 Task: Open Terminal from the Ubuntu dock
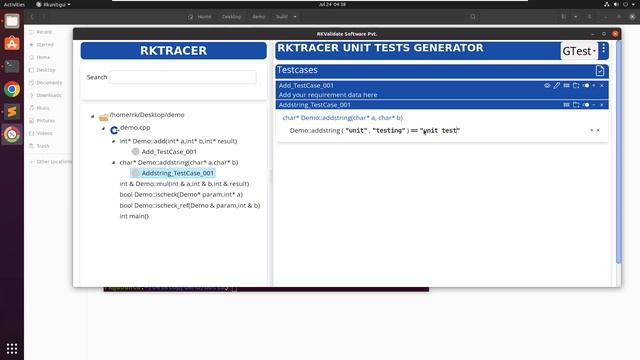(12, 66)
